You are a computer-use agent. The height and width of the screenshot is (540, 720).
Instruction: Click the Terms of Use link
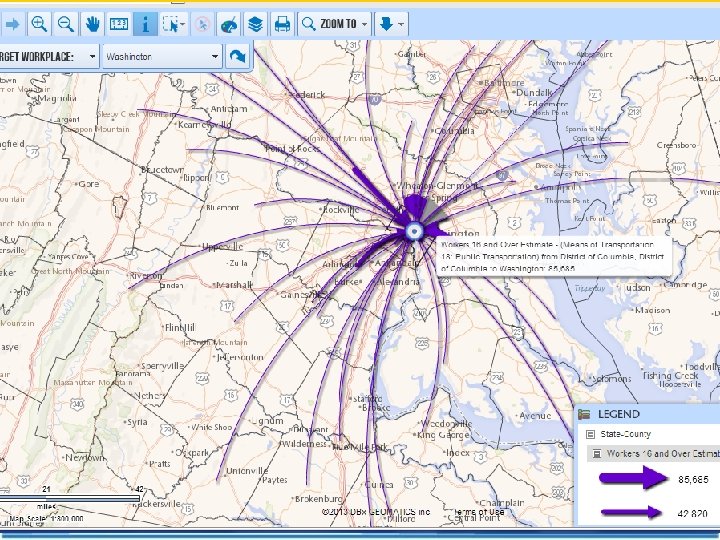coord(479,512)
